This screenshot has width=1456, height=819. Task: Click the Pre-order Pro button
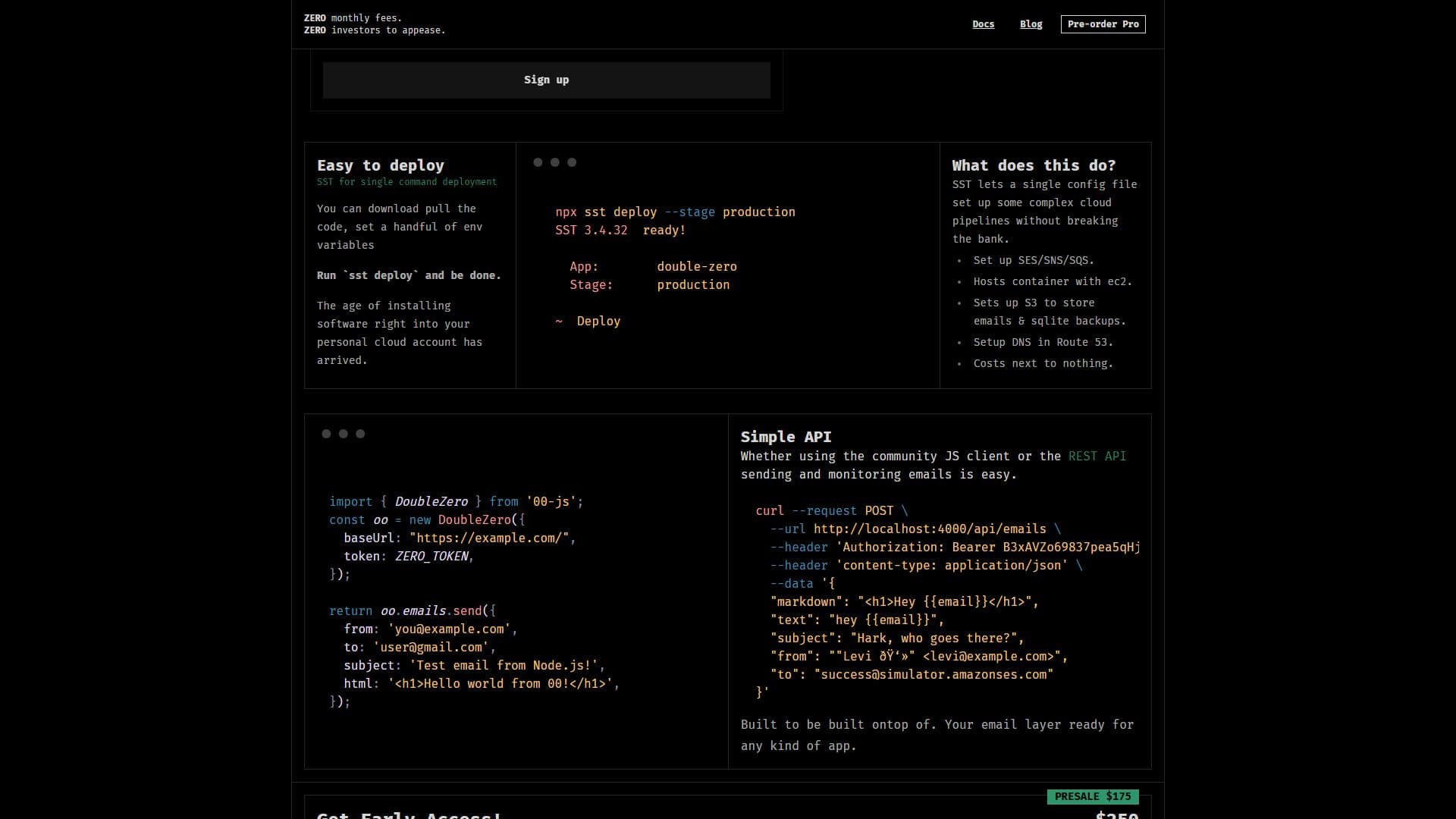[x=1103, y=24]
